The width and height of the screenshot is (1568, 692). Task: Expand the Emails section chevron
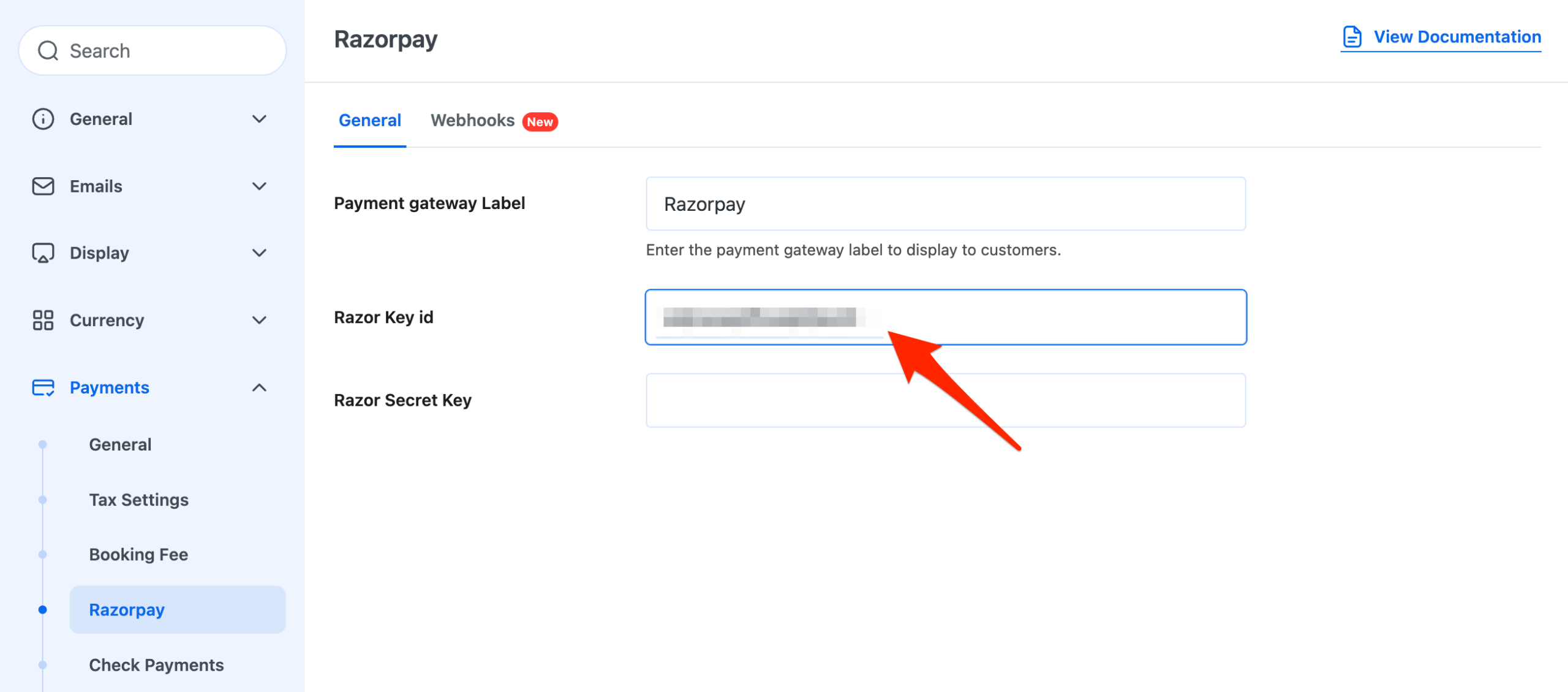coord(259,186)
